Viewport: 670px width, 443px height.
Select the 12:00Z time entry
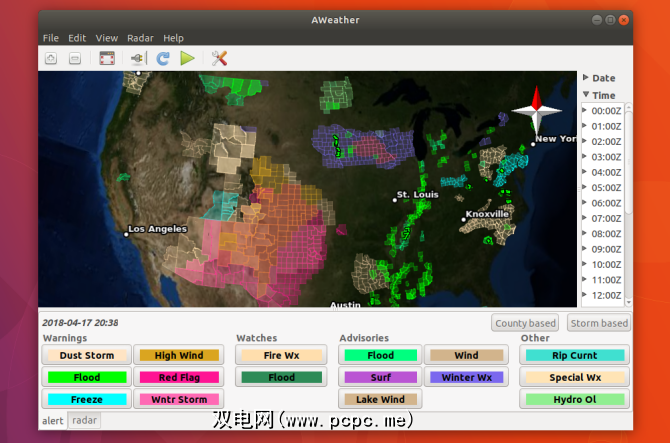[x=606, y=295]
